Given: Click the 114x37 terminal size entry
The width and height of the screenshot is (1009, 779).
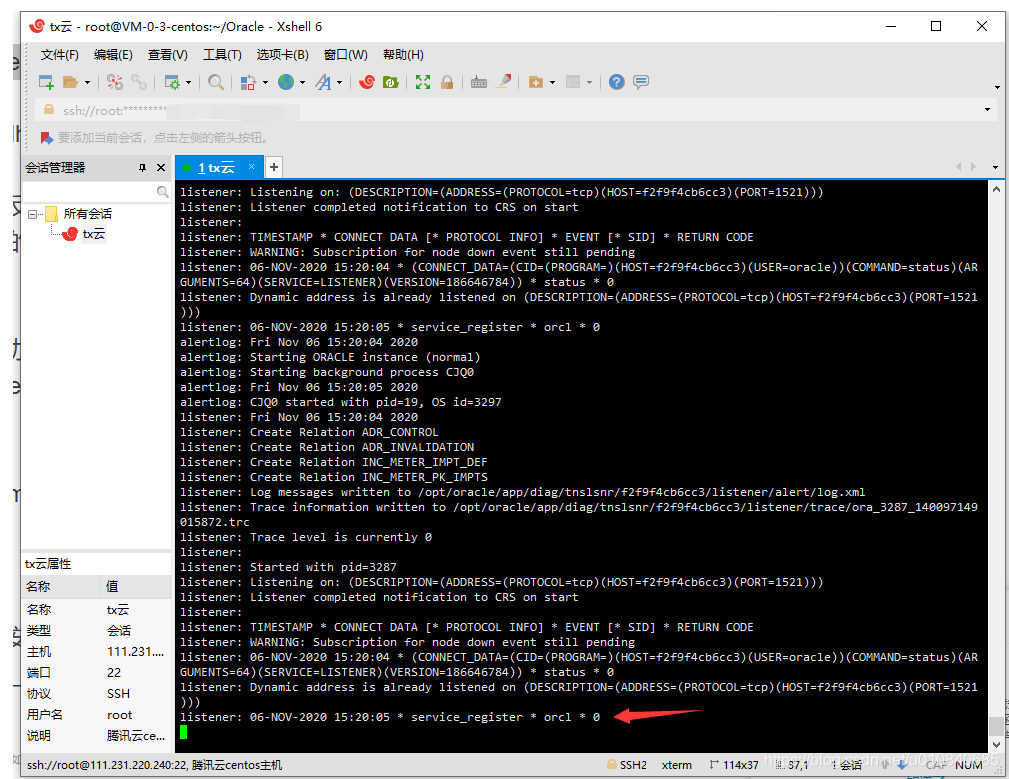Looking at the screenshot, I should click(734, 765).
